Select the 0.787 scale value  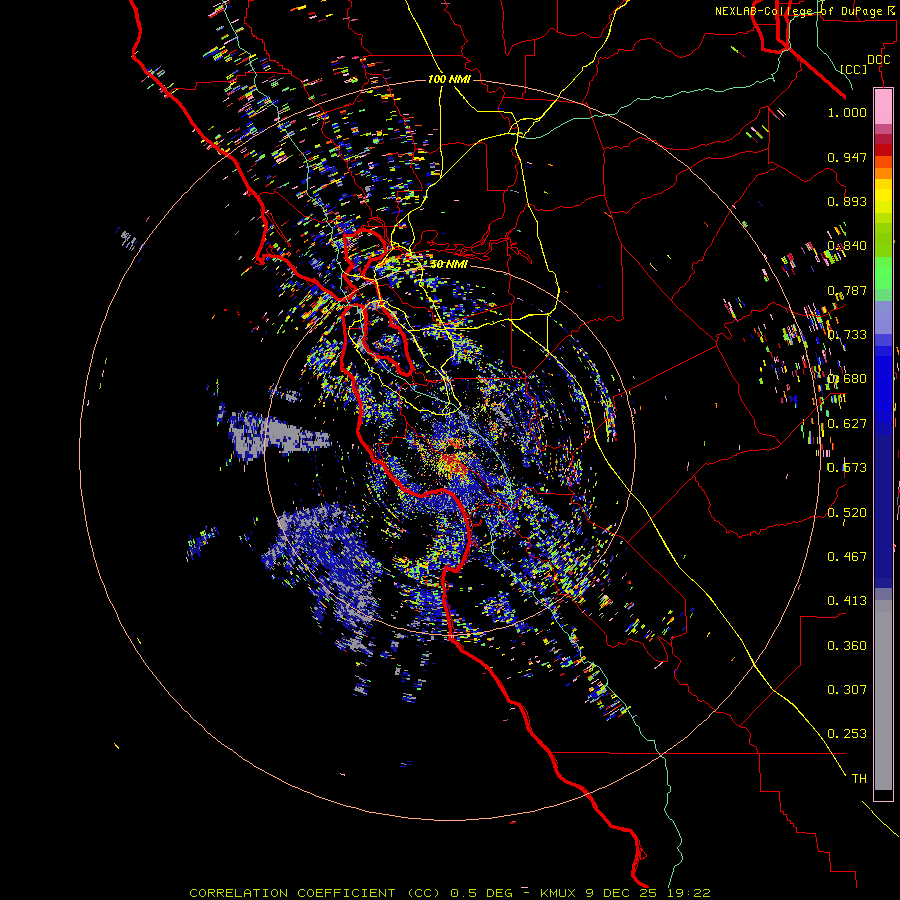847,290
